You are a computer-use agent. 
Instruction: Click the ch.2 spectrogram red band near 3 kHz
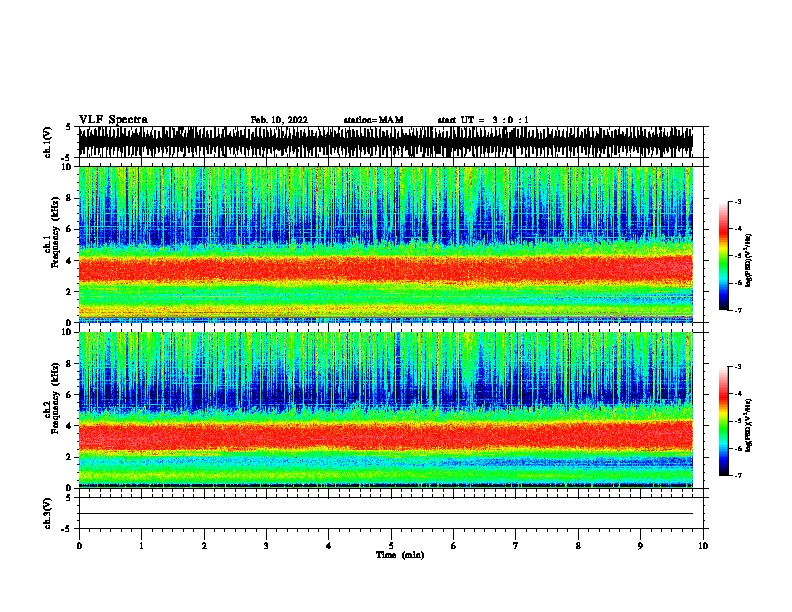click(x=386, y=435)
